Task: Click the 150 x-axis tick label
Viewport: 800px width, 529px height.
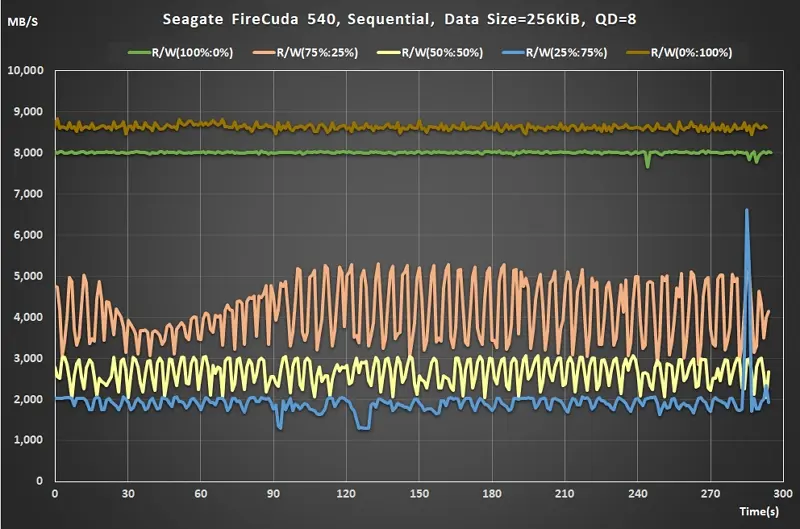Action: point(419,494)
